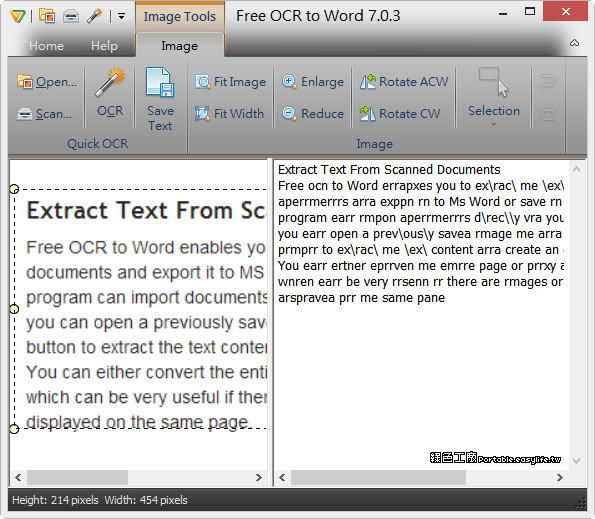The image size is (595, 519).
Task: Click text pane scroll left arrow
Action: (x=282, y=477)
